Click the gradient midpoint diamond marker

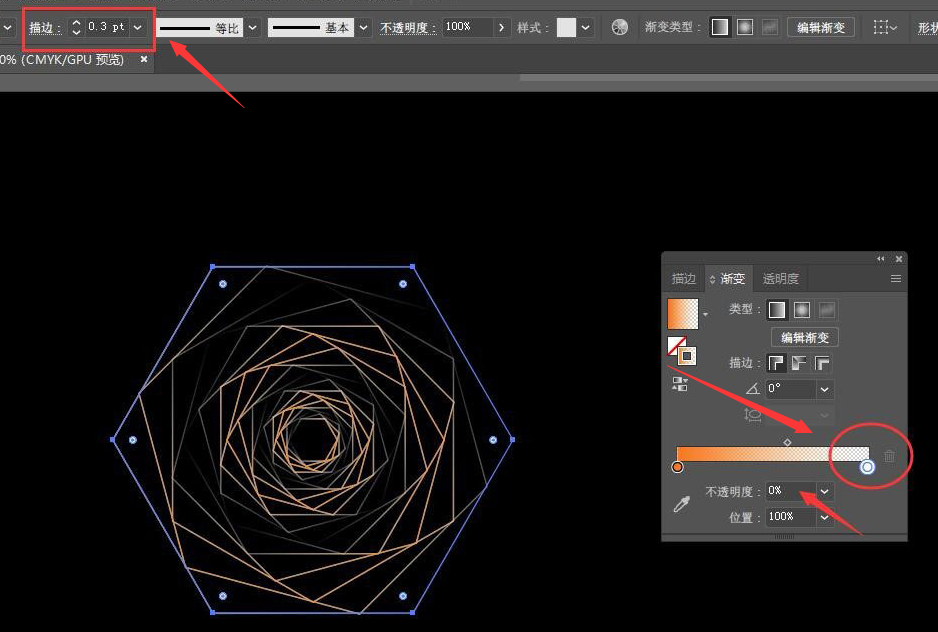[x=787, y=442]
